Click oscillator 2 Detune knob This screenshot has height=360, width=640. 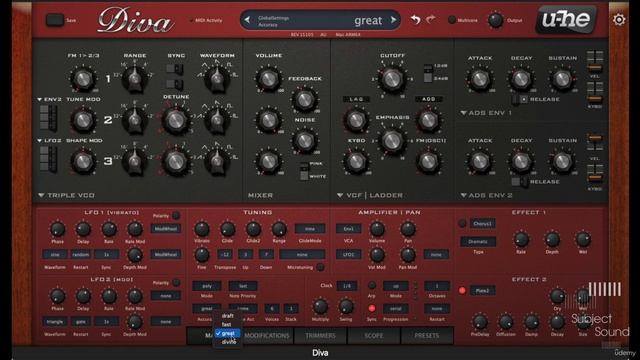click(176, 120)
